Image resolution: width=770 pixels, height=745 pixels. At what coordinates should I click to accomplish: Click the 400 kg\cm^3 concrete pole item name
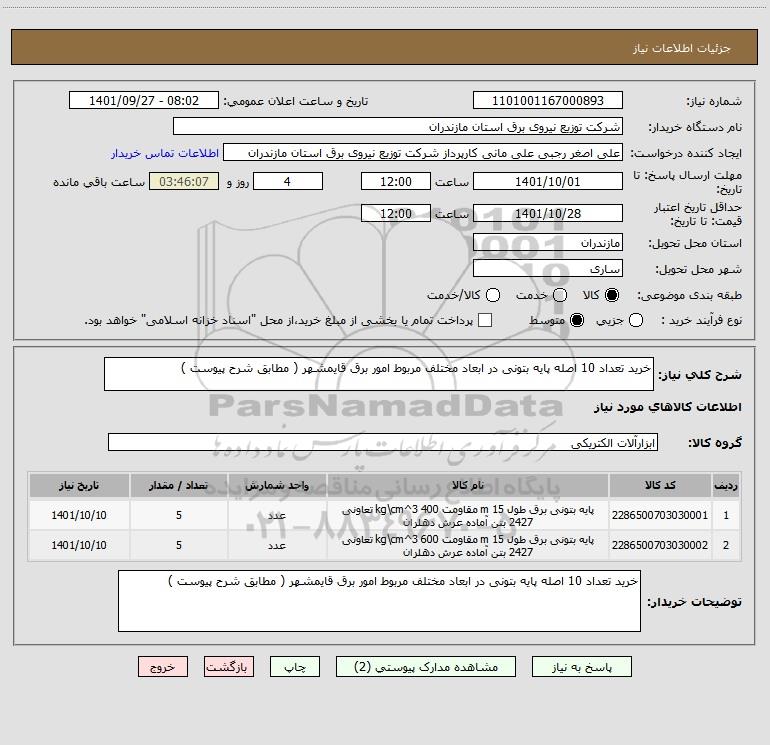click(x=468, y=516)
